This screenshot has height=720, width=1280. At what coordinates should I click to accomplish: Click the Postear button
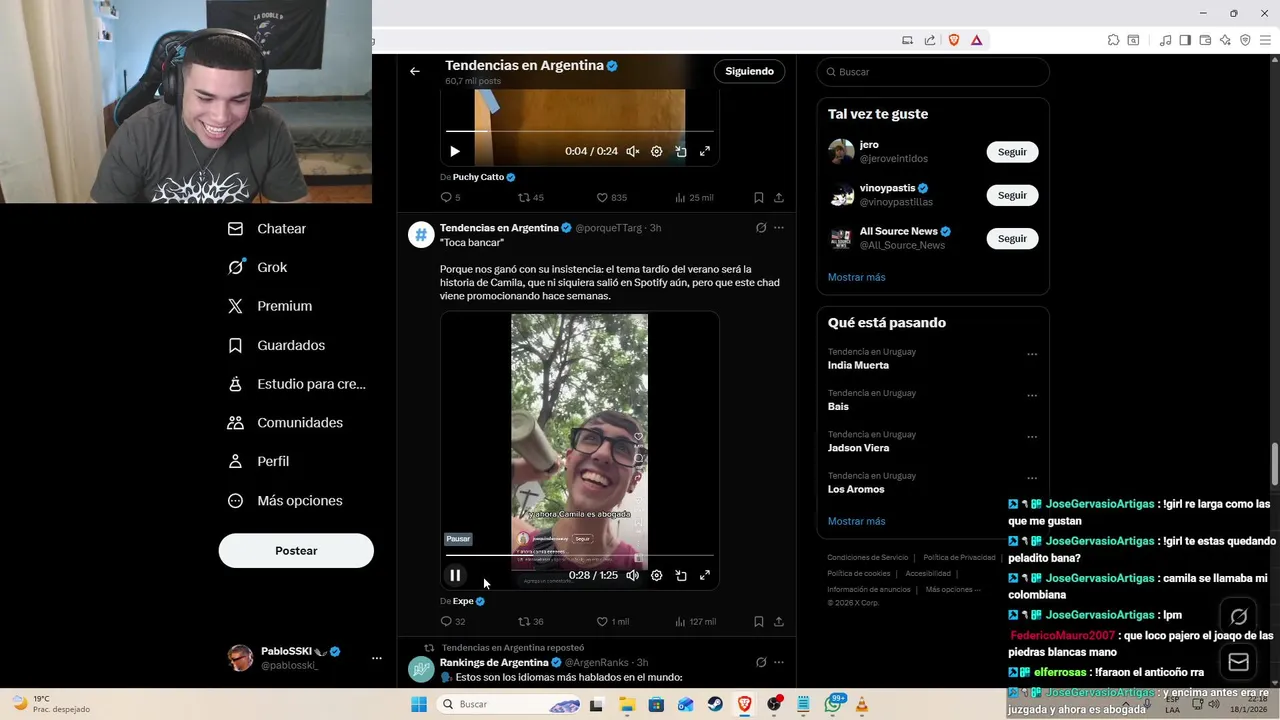296,551
